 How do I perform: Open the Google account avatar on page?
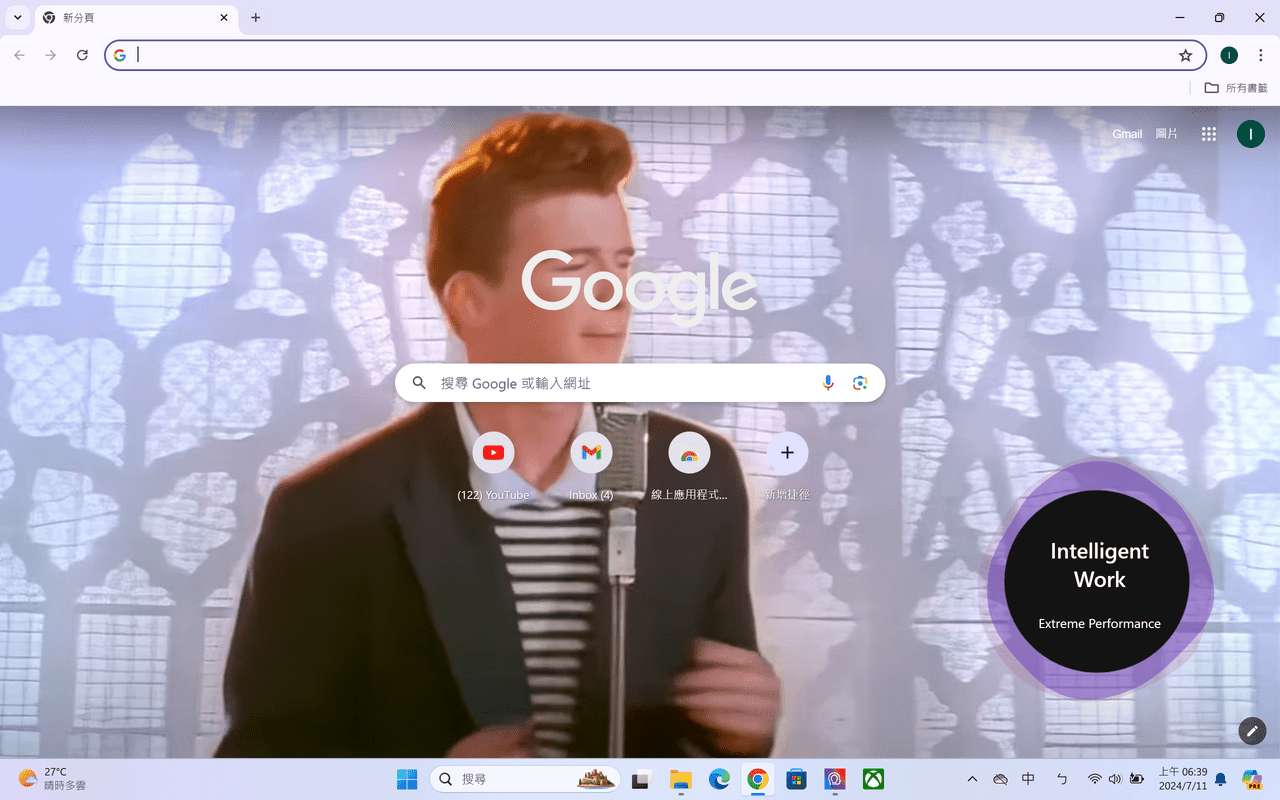point(1251,134)
